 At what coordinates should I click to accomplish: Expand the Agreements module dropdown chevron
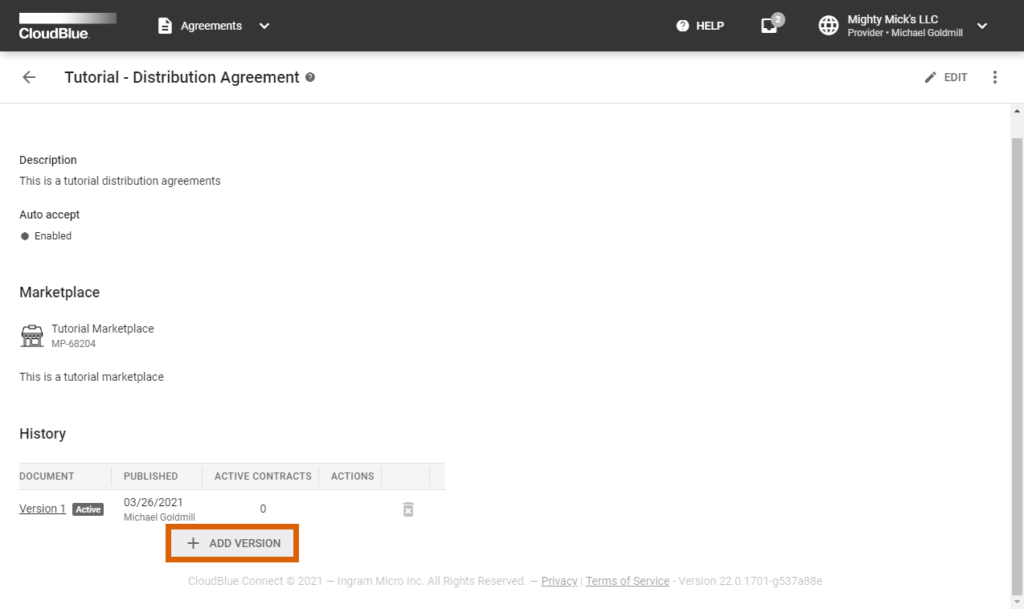tap(263, 26)
